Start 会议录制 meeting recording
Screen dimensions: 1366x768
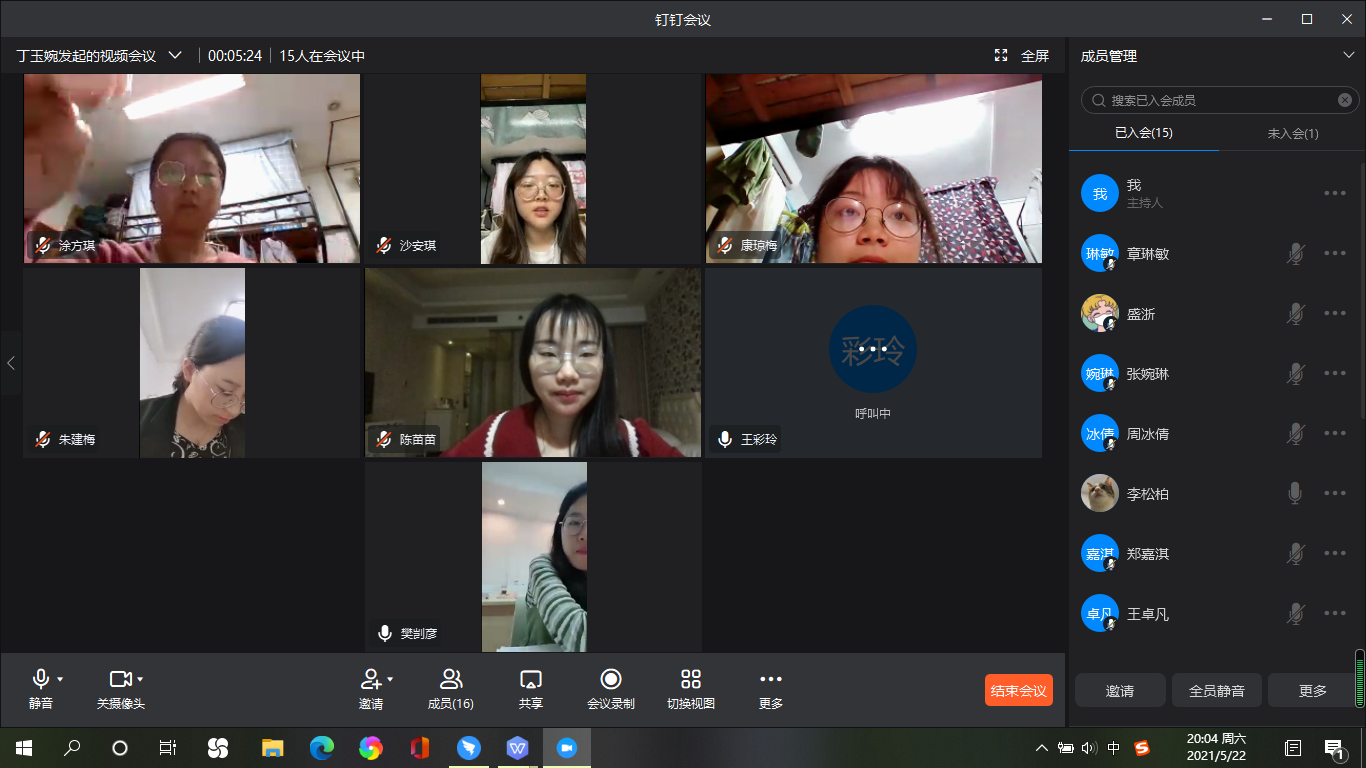(x=611, y=680)
